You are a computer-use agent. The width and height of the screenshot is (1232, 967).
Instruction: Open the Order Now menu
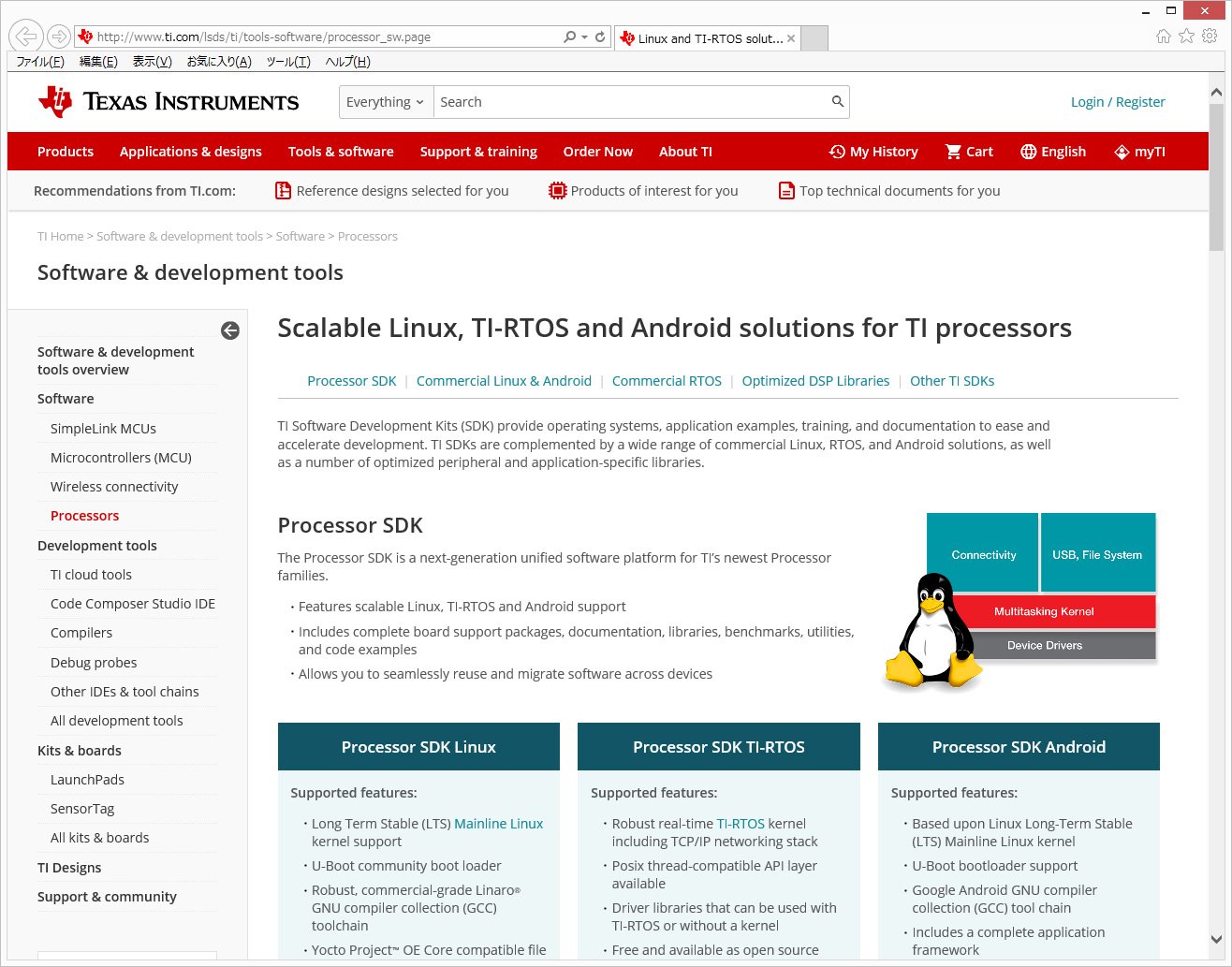(598, 152)
